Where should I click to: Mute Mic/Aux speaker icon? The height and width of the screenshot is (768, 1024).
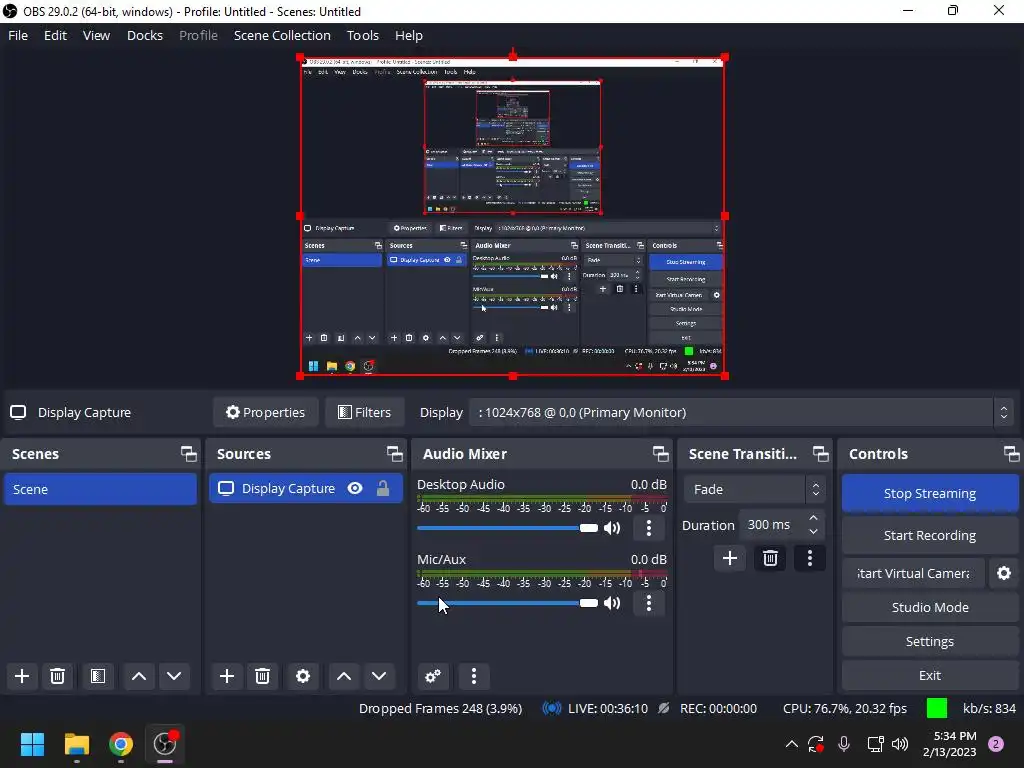[x=612, y=603]
